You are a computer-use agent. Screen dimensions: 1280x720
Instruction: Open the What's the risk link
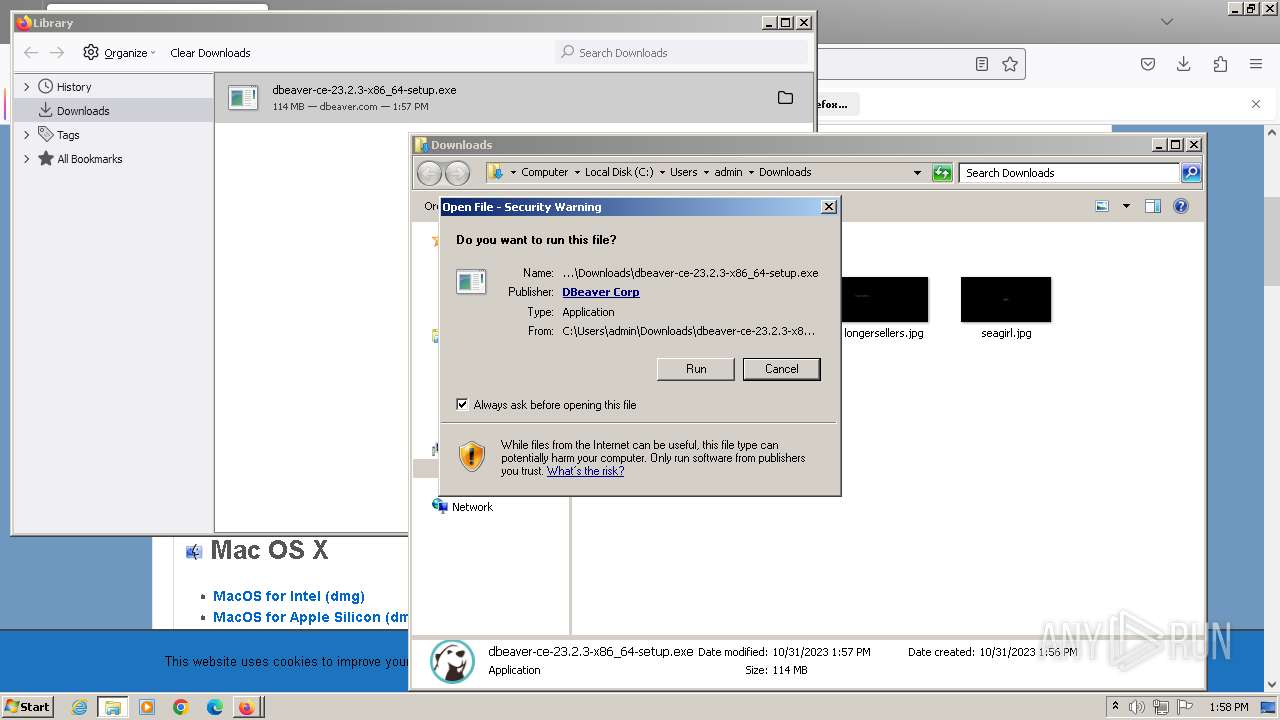pyautogui.click(x=585, y=471)
